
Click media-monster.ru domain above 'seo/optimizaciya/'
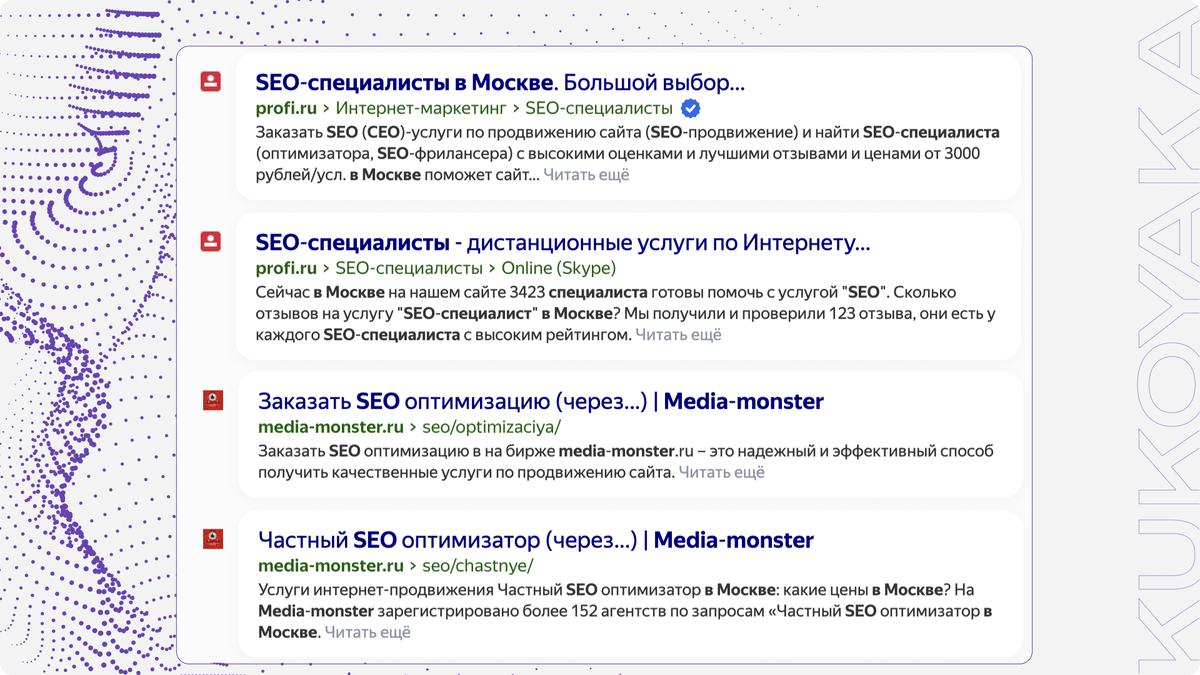pos(330,427)
